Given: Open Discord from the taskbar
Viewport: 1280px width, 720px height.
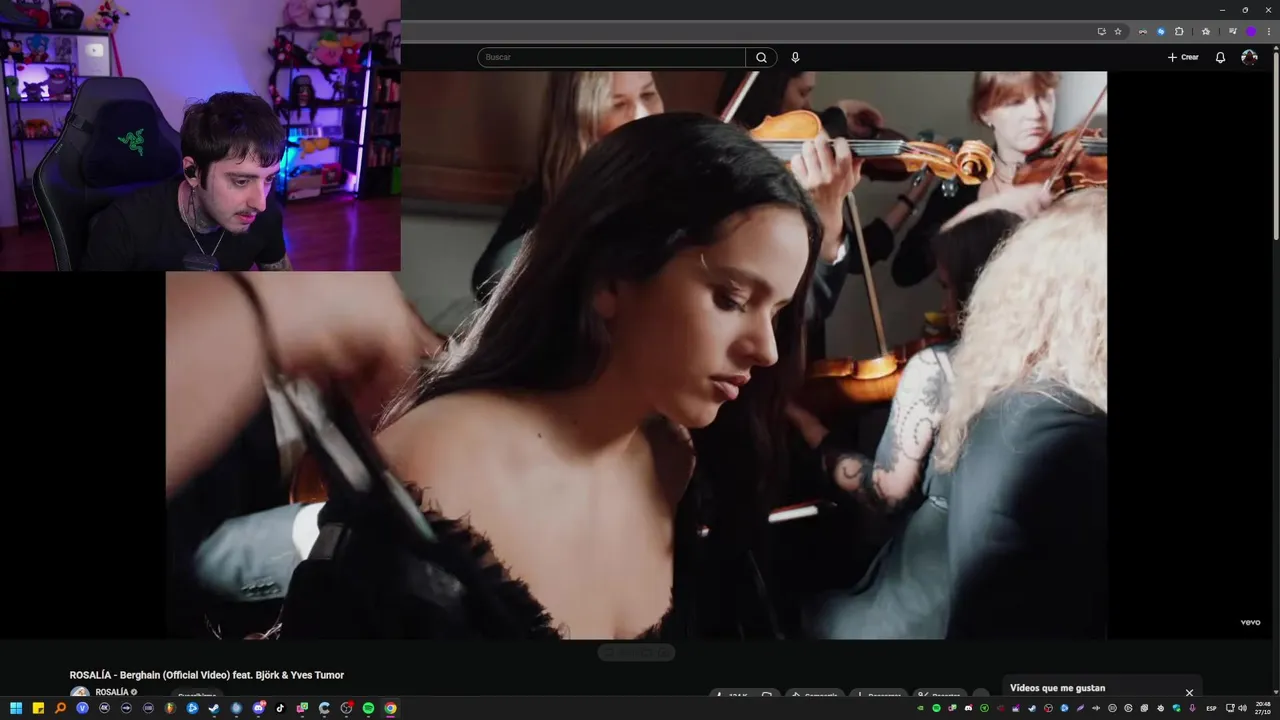Looking at the screenshot, I should click(258, 708).
